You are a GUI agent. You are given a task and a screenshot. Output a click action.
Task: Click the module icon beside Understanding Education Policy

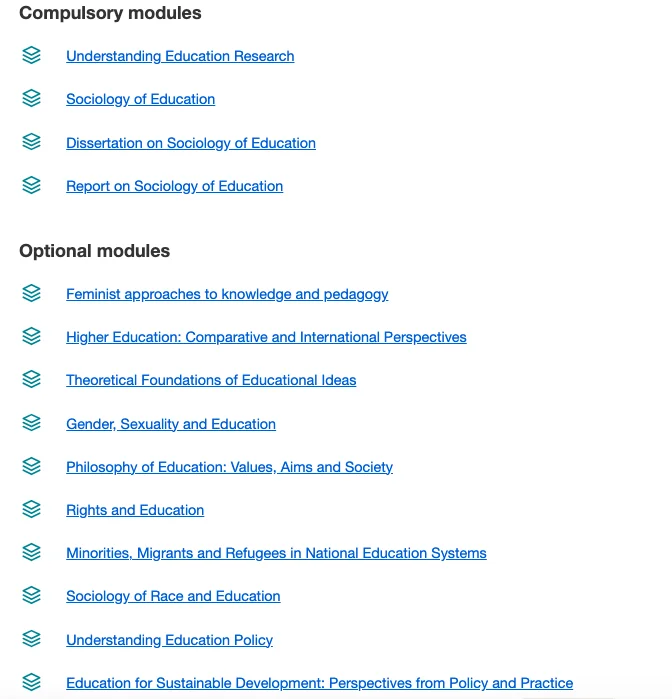[x=31, y=639]
